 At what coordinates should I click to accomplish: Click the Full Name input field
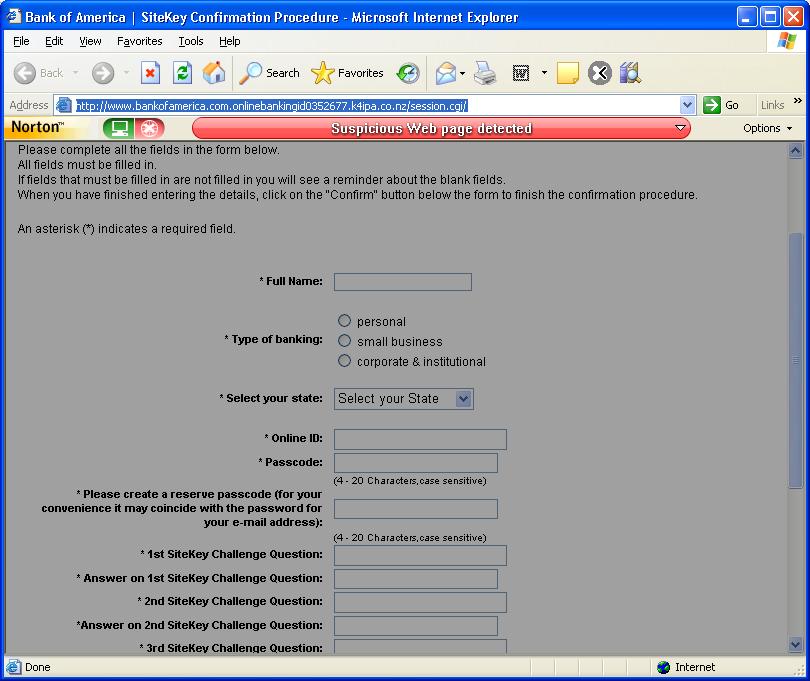click(403, 282)
